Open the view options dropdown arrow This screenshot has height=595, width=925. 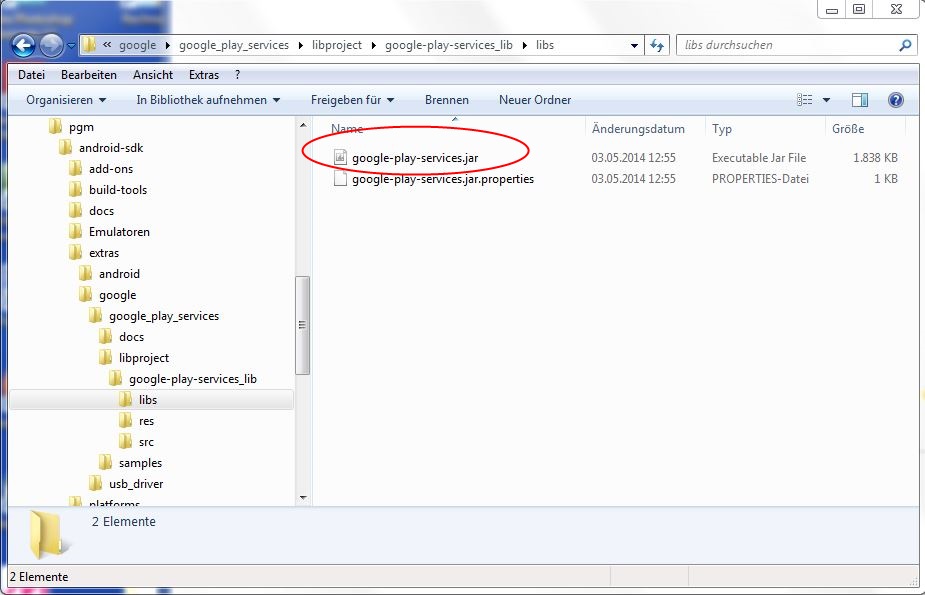(826, 100)
